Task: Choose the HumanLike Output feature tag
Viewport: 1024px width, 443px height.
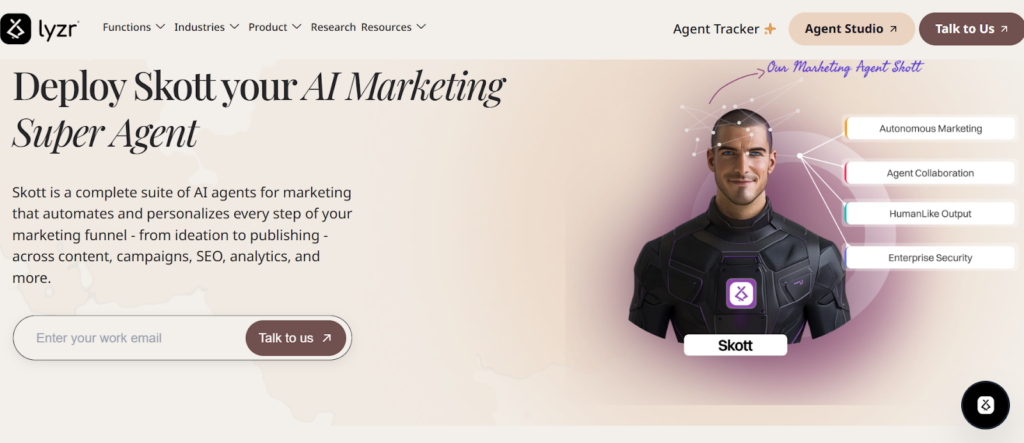Action: pos(930,213)
